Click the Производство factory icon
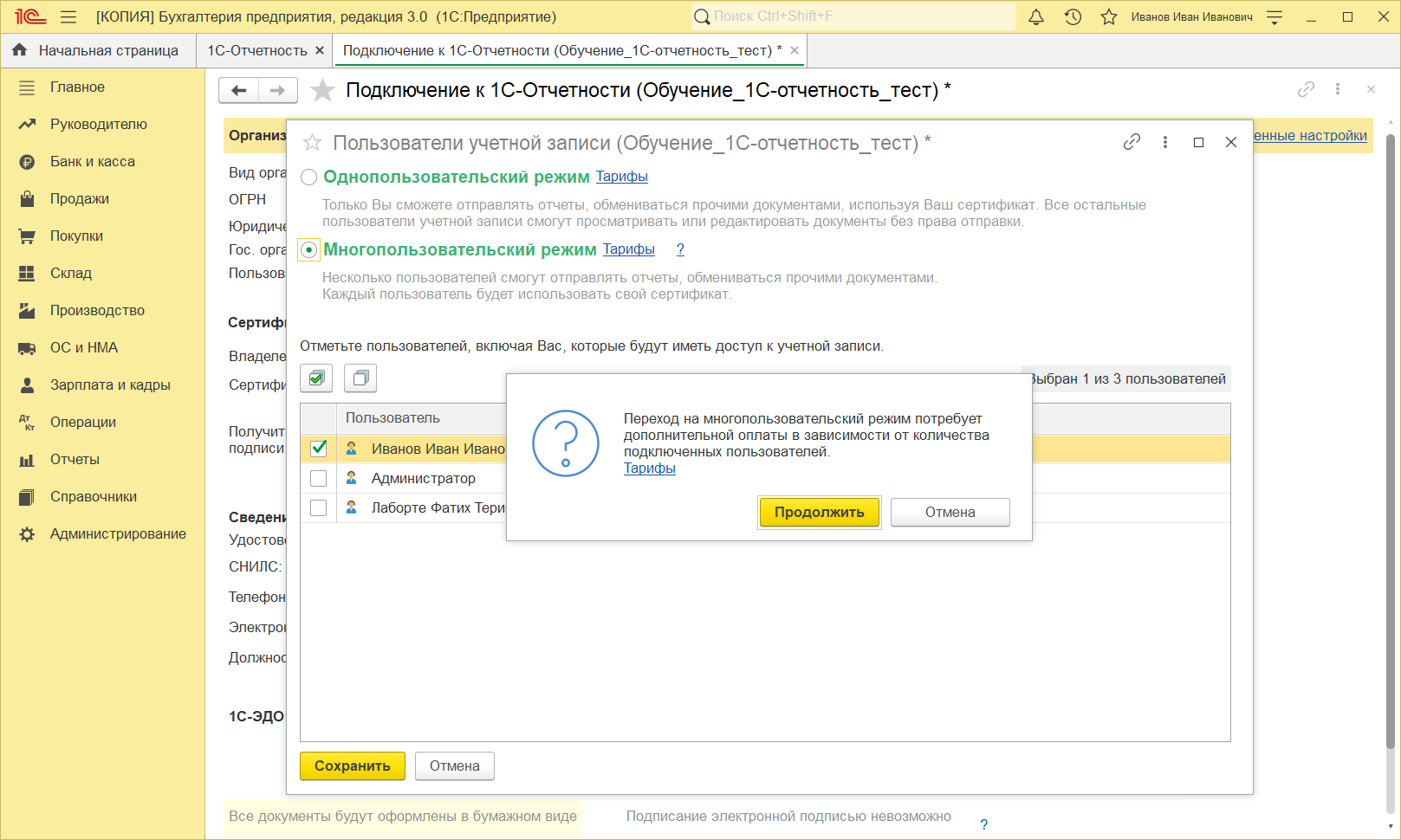1401x840 pixels. [27, 311]
